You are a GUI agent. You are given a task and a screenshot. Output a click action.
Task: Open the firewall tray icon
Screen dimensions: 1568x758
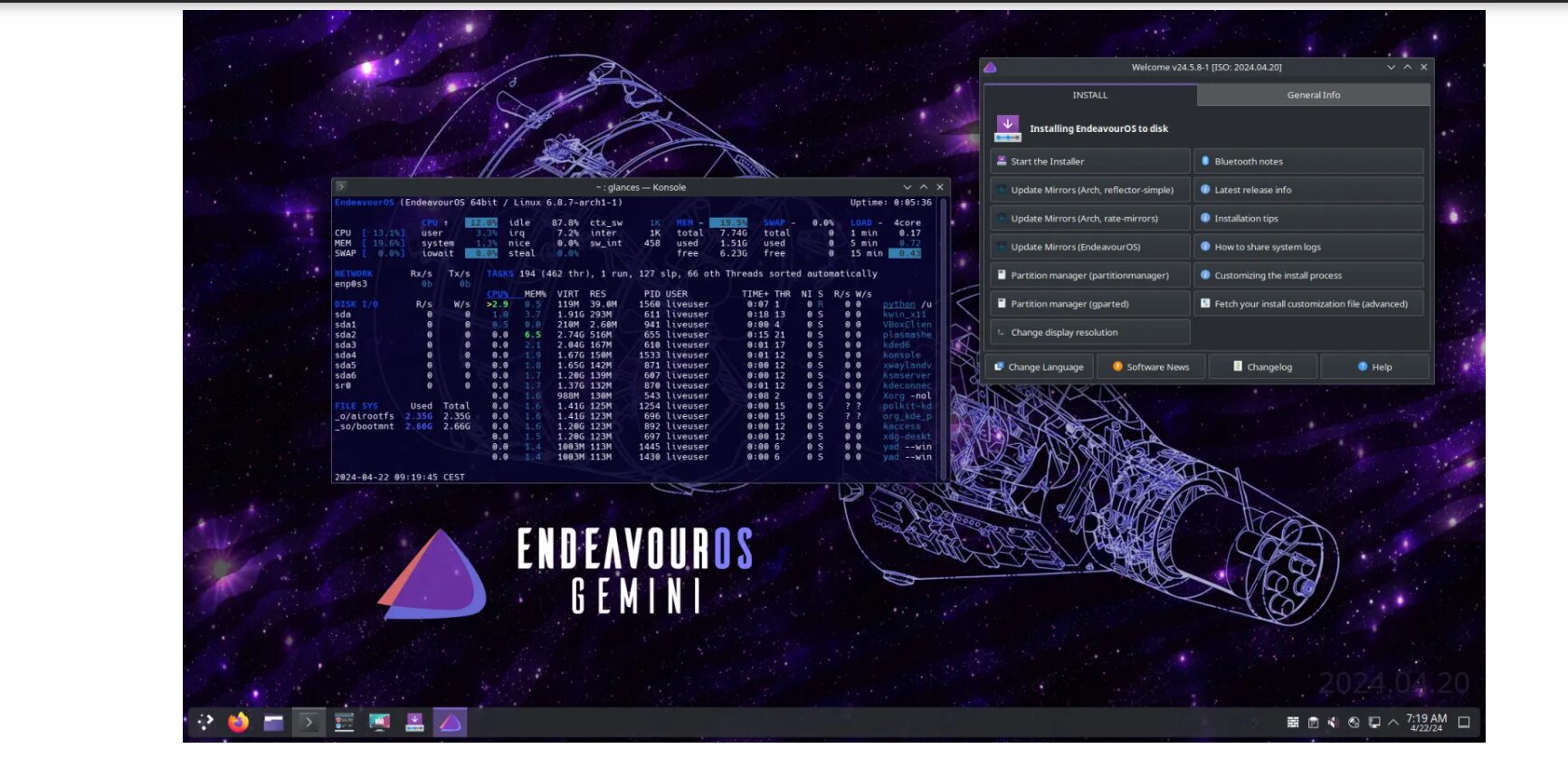click(x=1293, y=722)
